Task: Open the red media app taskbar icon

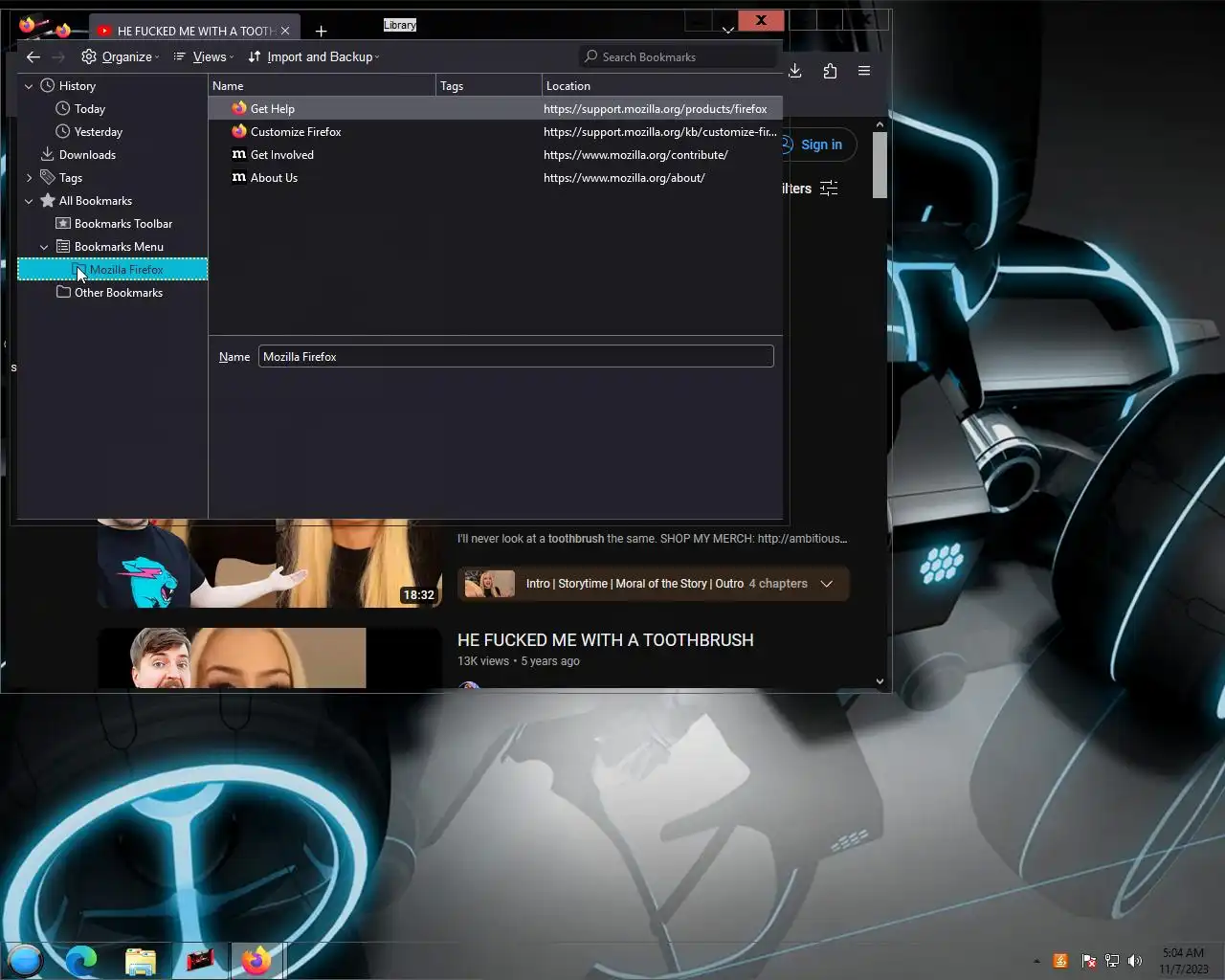Action: (x=200, y=961)
